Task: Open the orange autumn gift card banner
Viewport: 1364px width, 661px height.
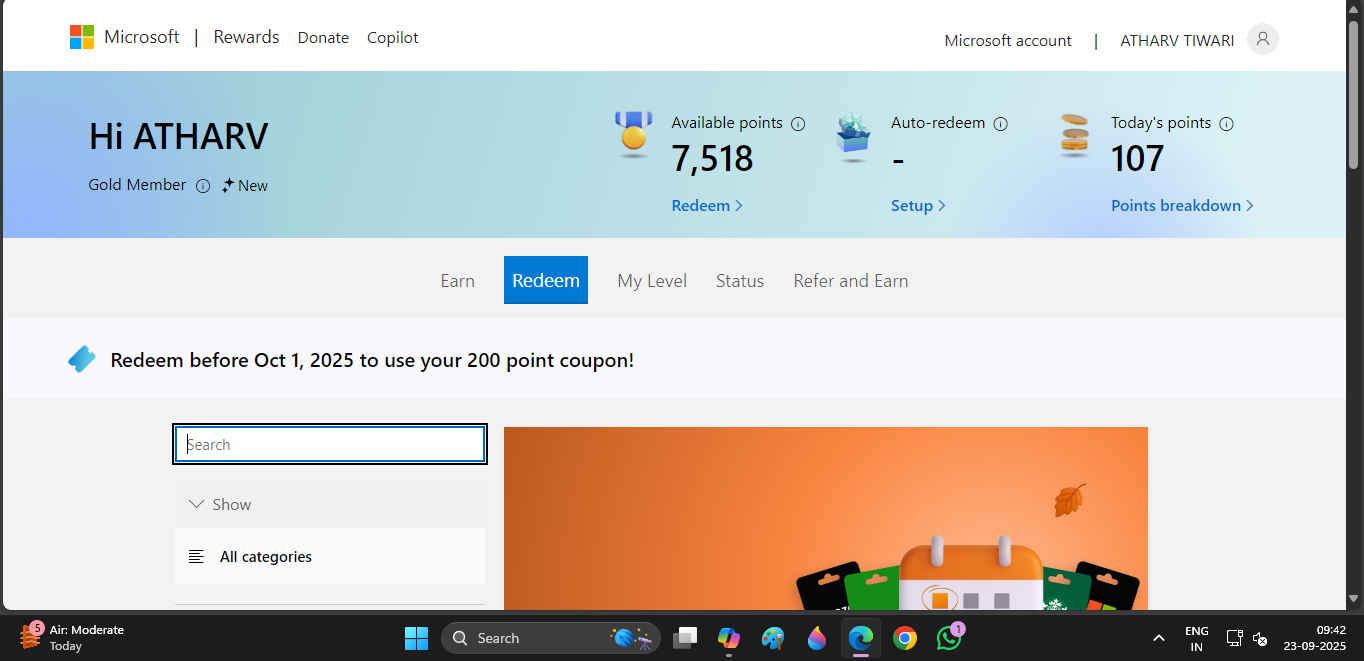Action: [826, 518]
